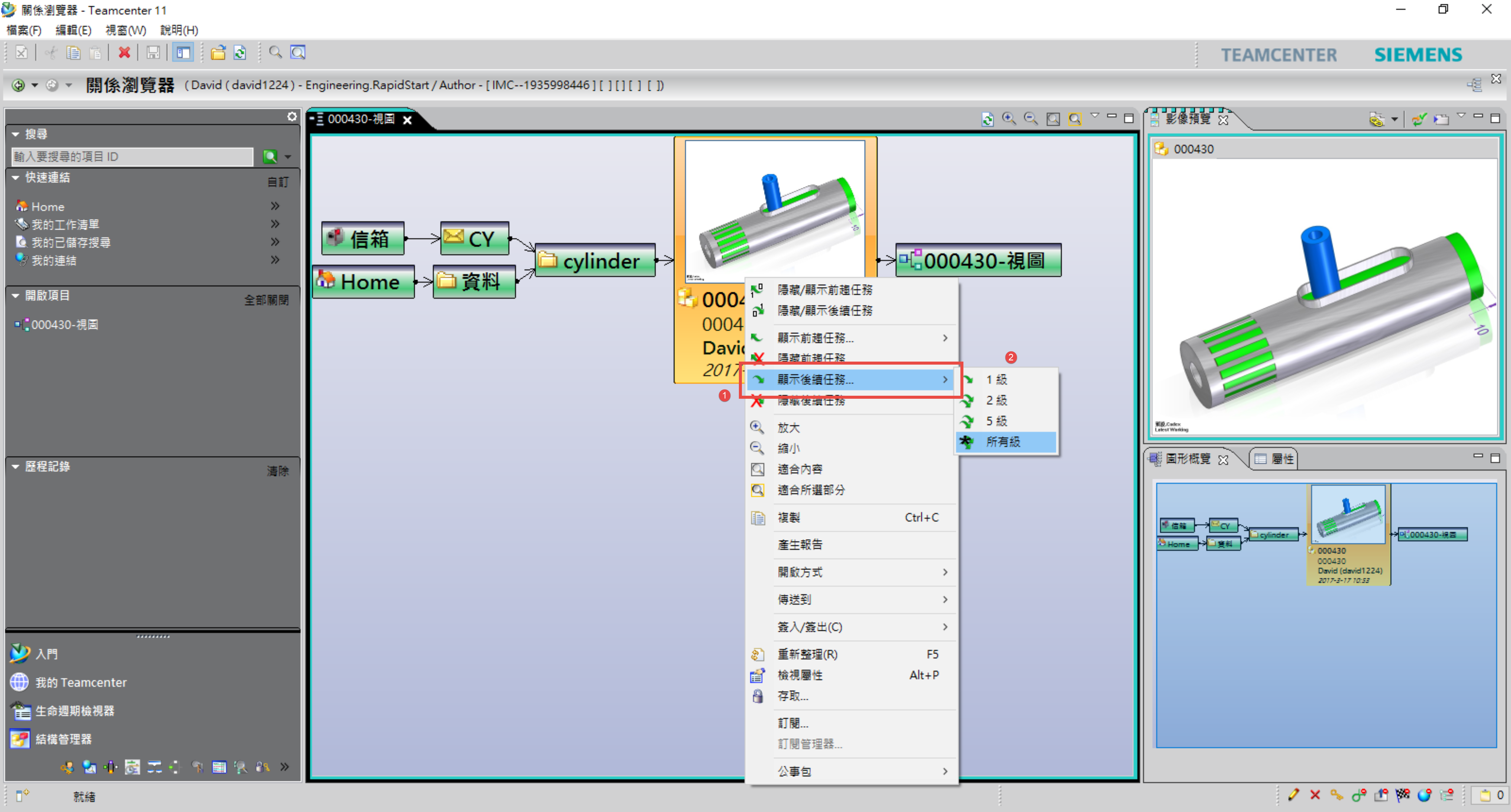
Task: Choose 所有級 in submenu
Action: tap(1007, 441)
